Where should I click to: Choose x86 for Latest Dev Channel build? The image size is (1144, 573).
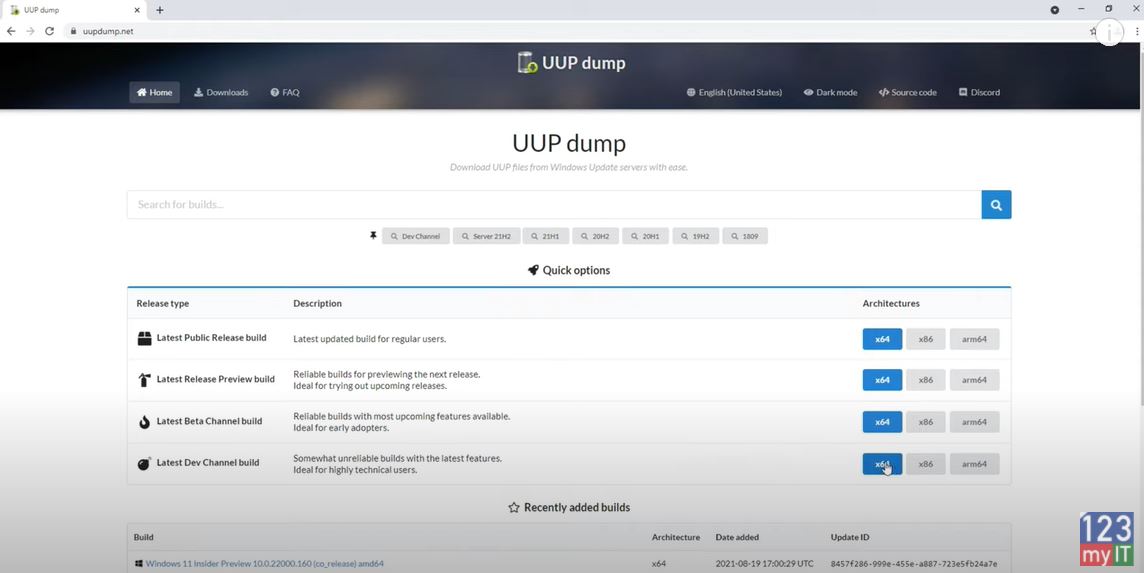pos(926,464)
